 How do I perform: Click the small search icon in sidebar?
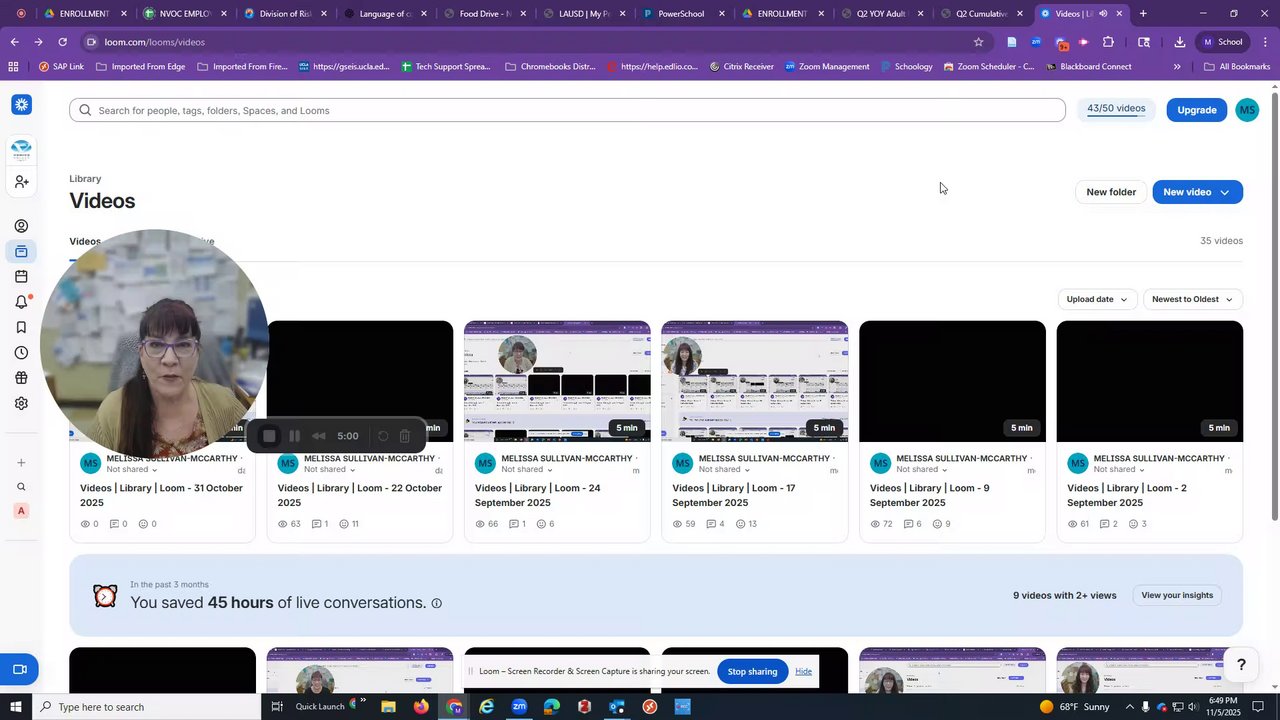pyautogui.click(x=21, y=487)
